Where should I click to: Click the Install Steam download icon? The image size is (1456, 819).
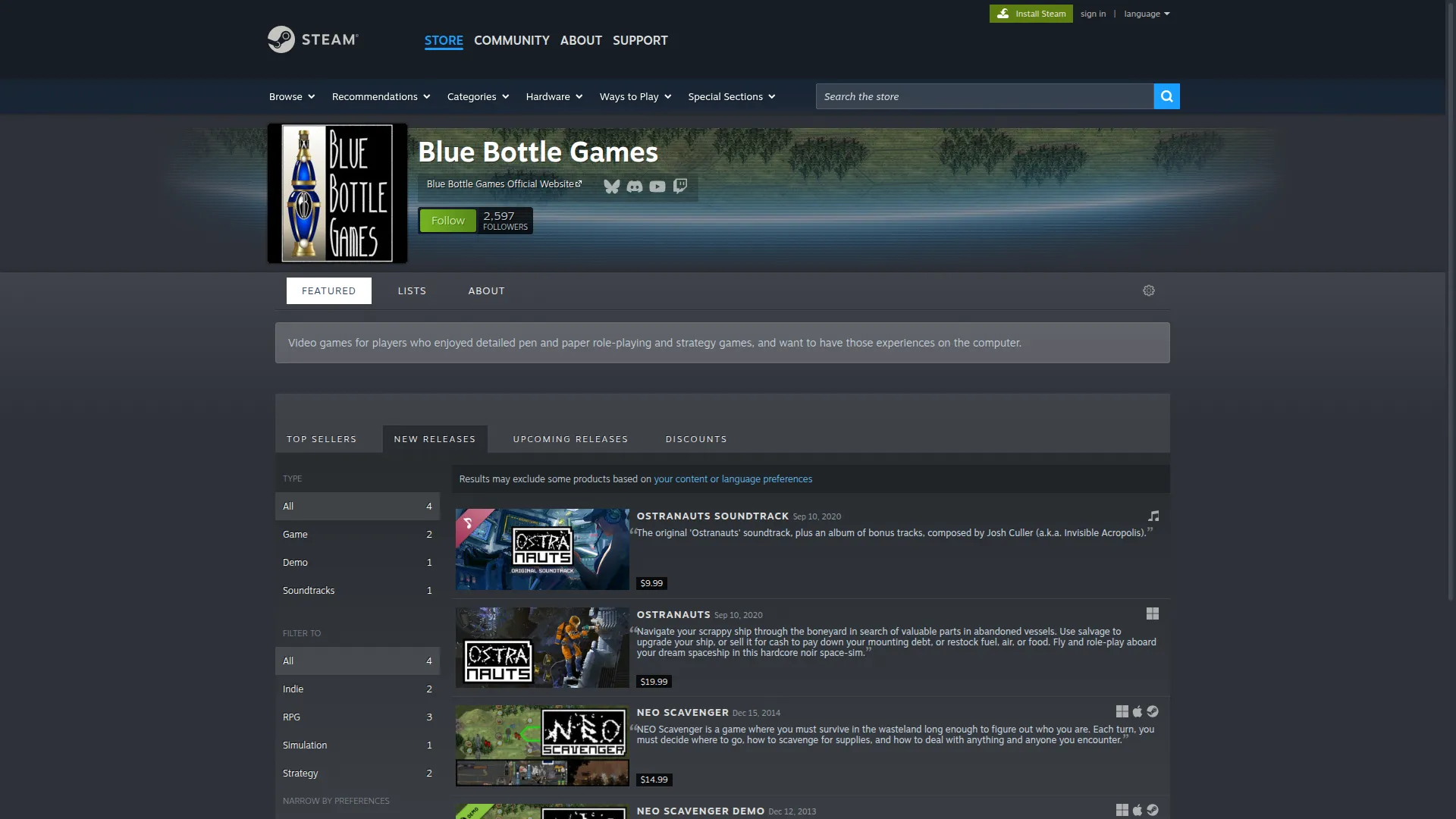1003,14
